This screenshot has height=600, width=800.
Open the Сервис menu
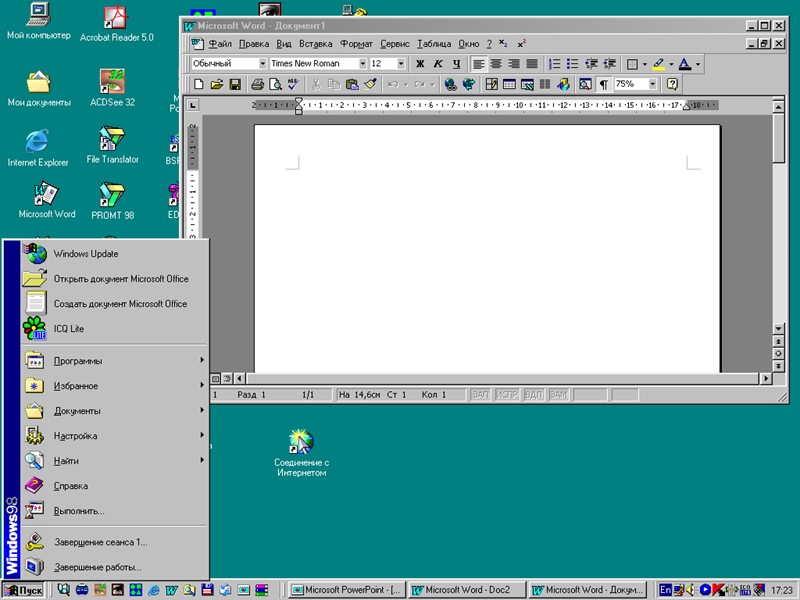(x=395, y=44)
